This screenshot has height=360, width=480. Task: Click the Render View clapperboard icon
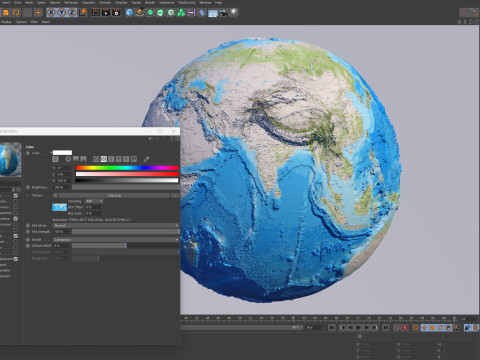tap(96, 13)
